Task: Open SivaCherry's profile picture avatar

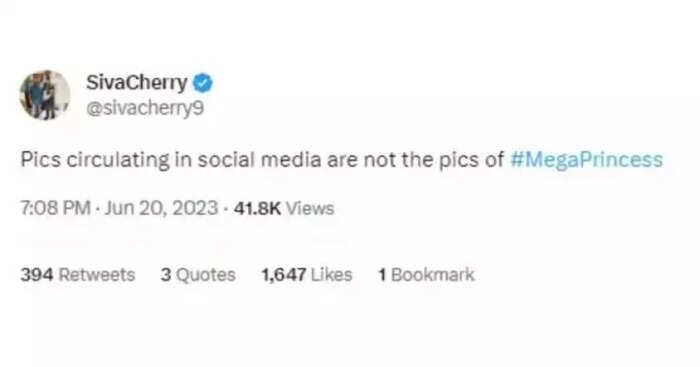Action: [45, 95]
